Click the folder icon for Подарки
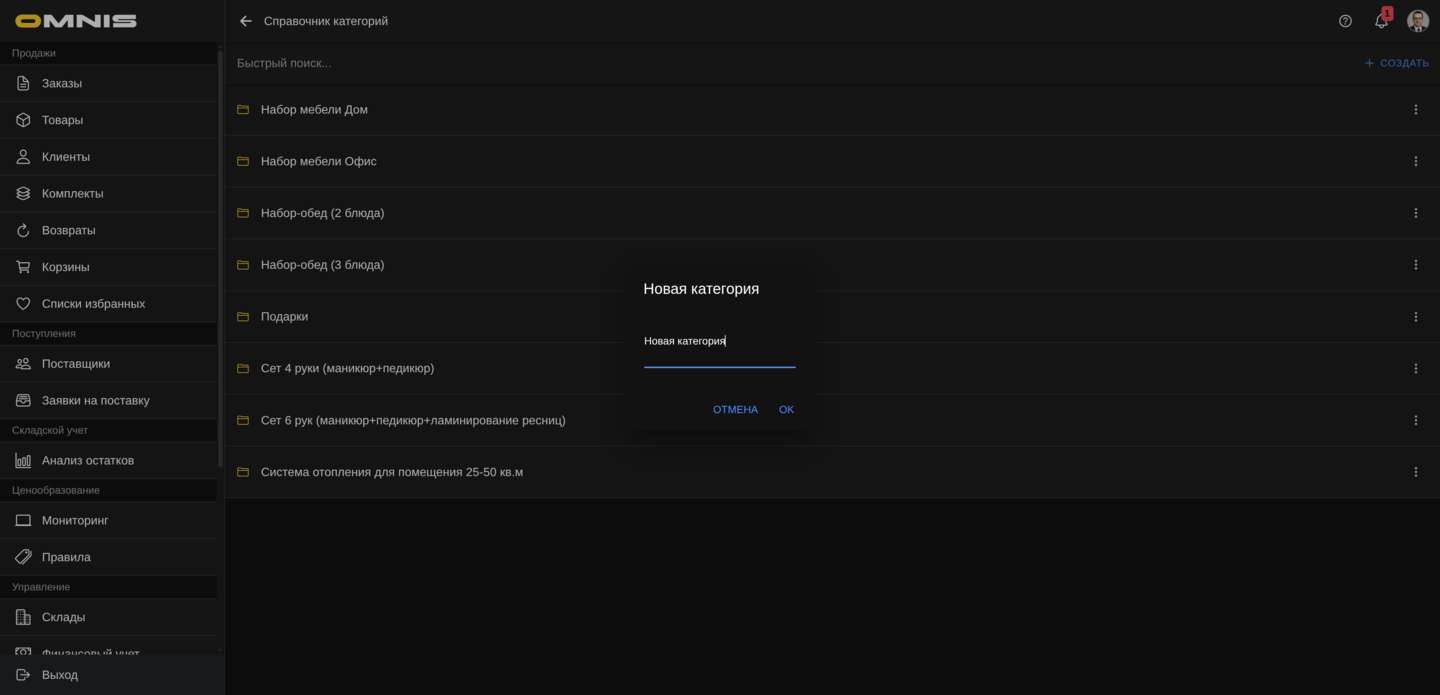 click(x=243, y=317)
